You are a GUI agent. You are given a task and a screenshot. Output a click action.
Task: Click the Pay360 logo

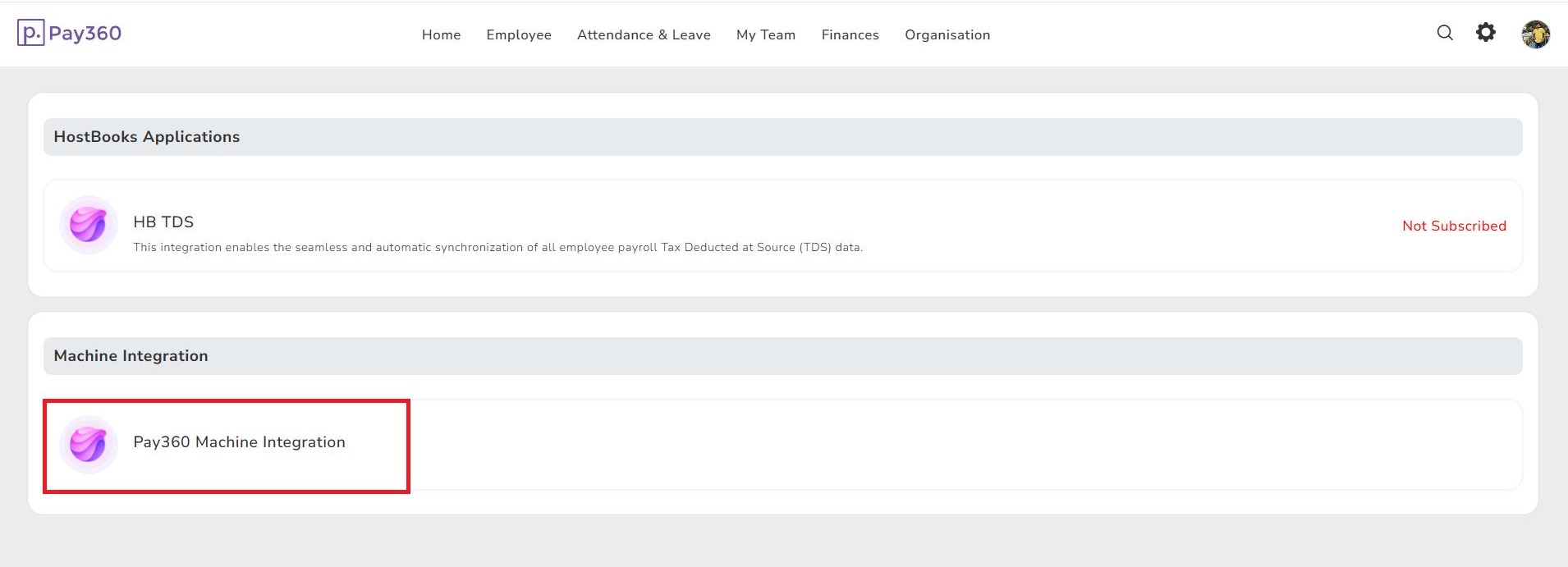point(70,33)
